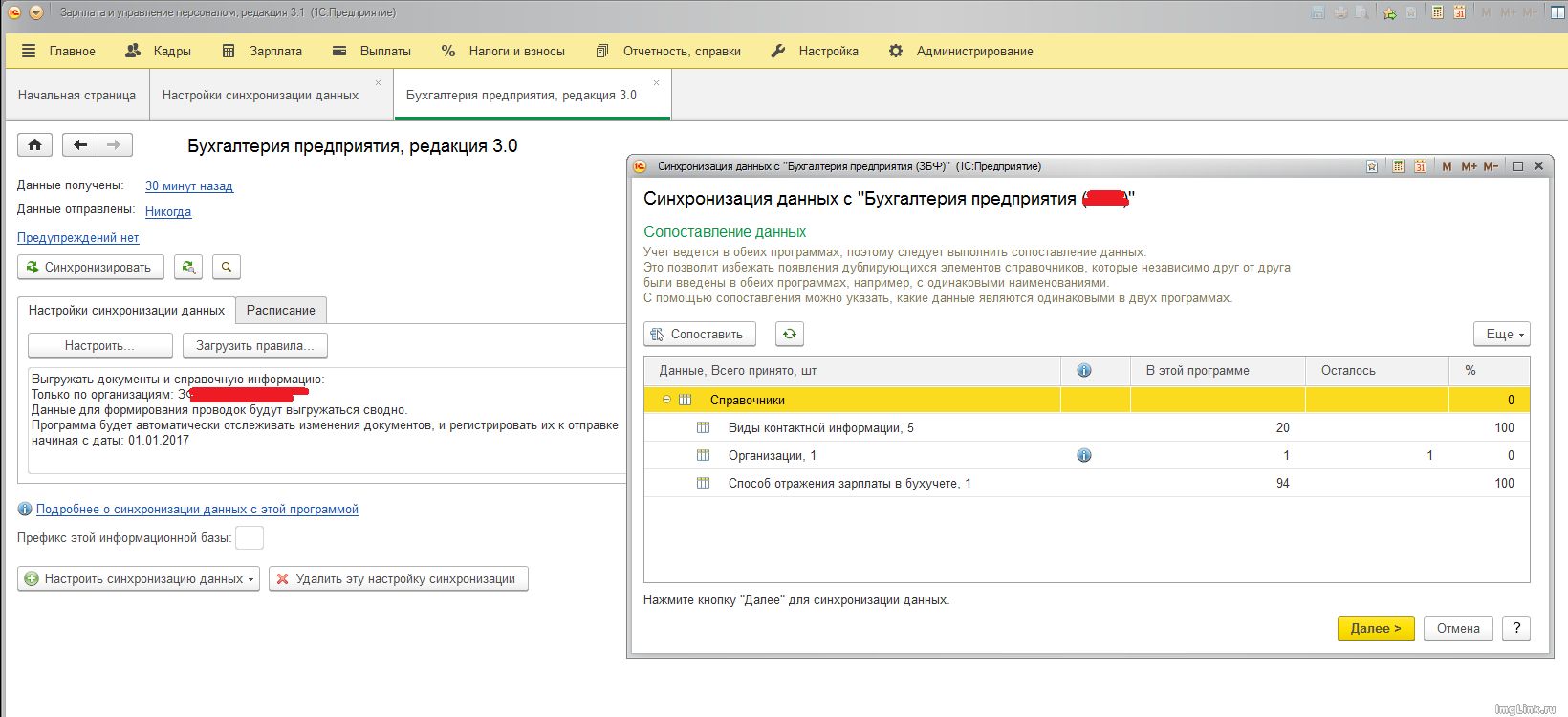Open the Главное menu section

[x=58, y=51]
